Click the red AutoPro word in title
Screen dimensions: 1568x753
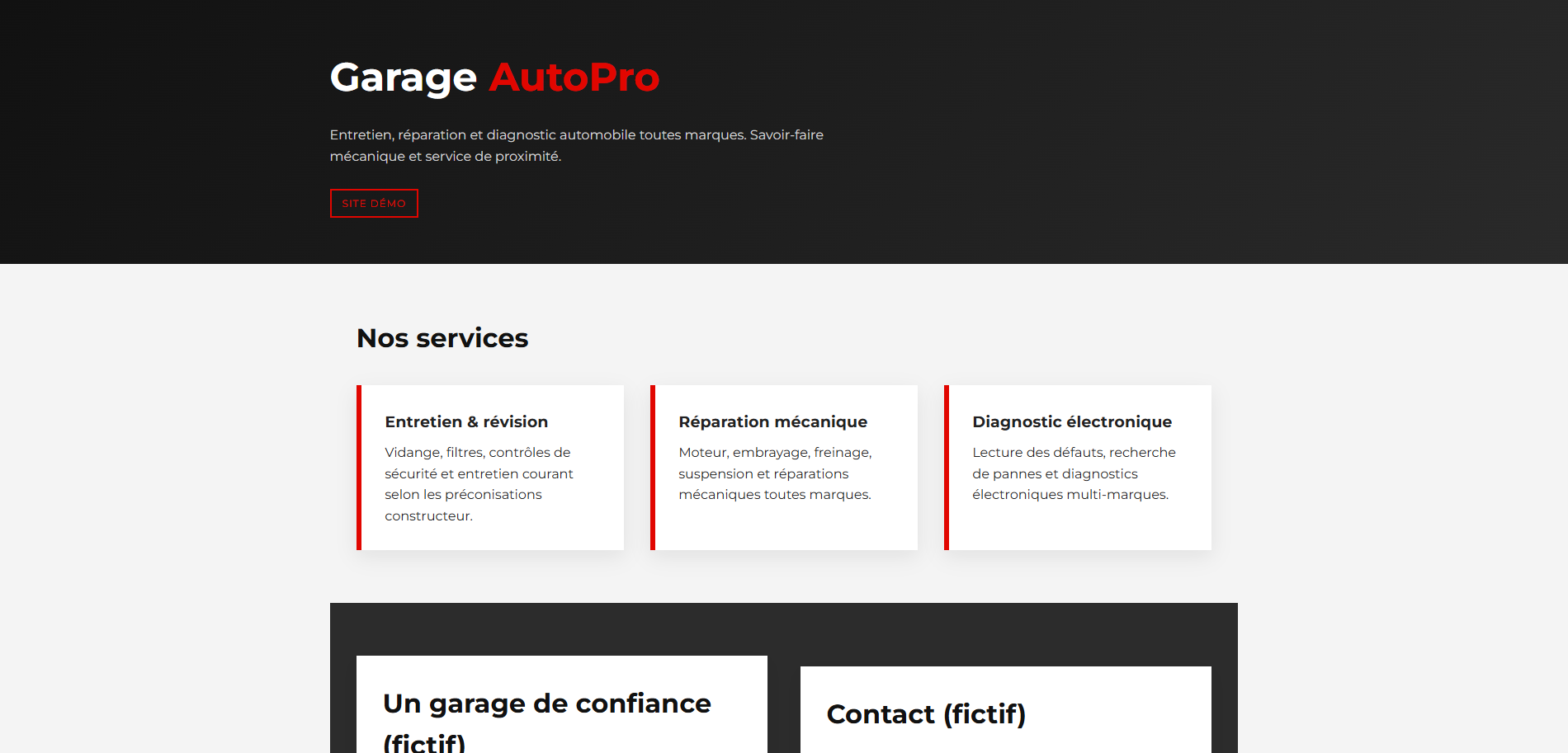[x=574, y=78]
